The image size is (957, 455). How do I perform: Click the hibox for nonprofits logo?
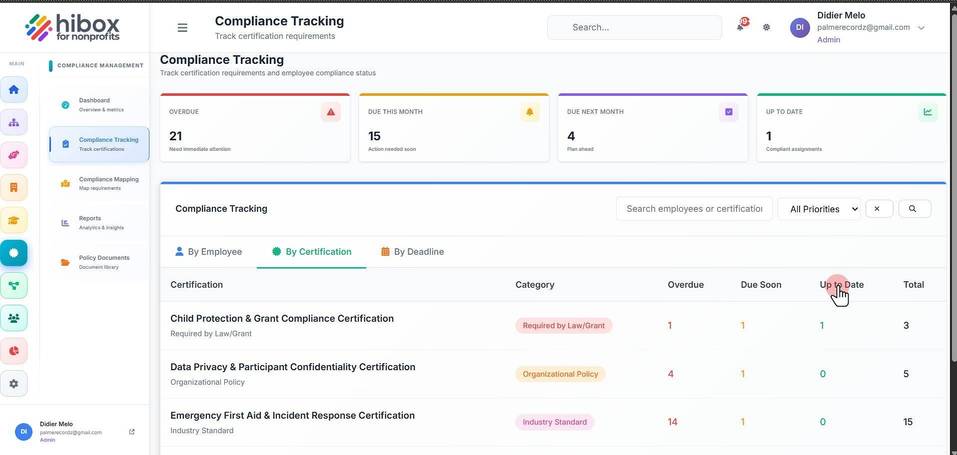tap(73, 27)
